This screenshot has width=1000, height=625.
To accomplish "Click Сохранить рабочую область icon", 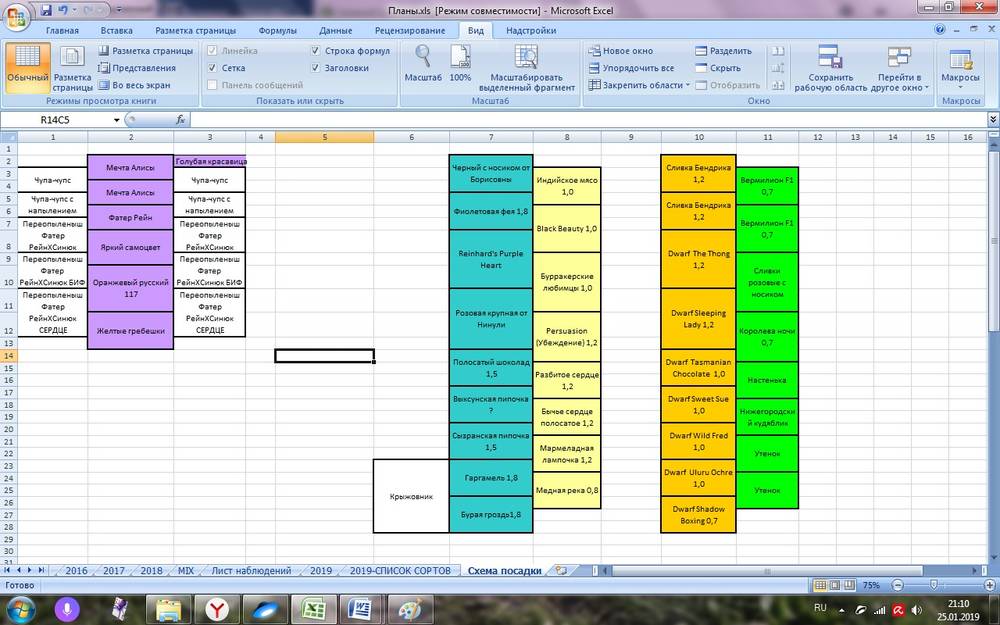I will tap(830, 66).
